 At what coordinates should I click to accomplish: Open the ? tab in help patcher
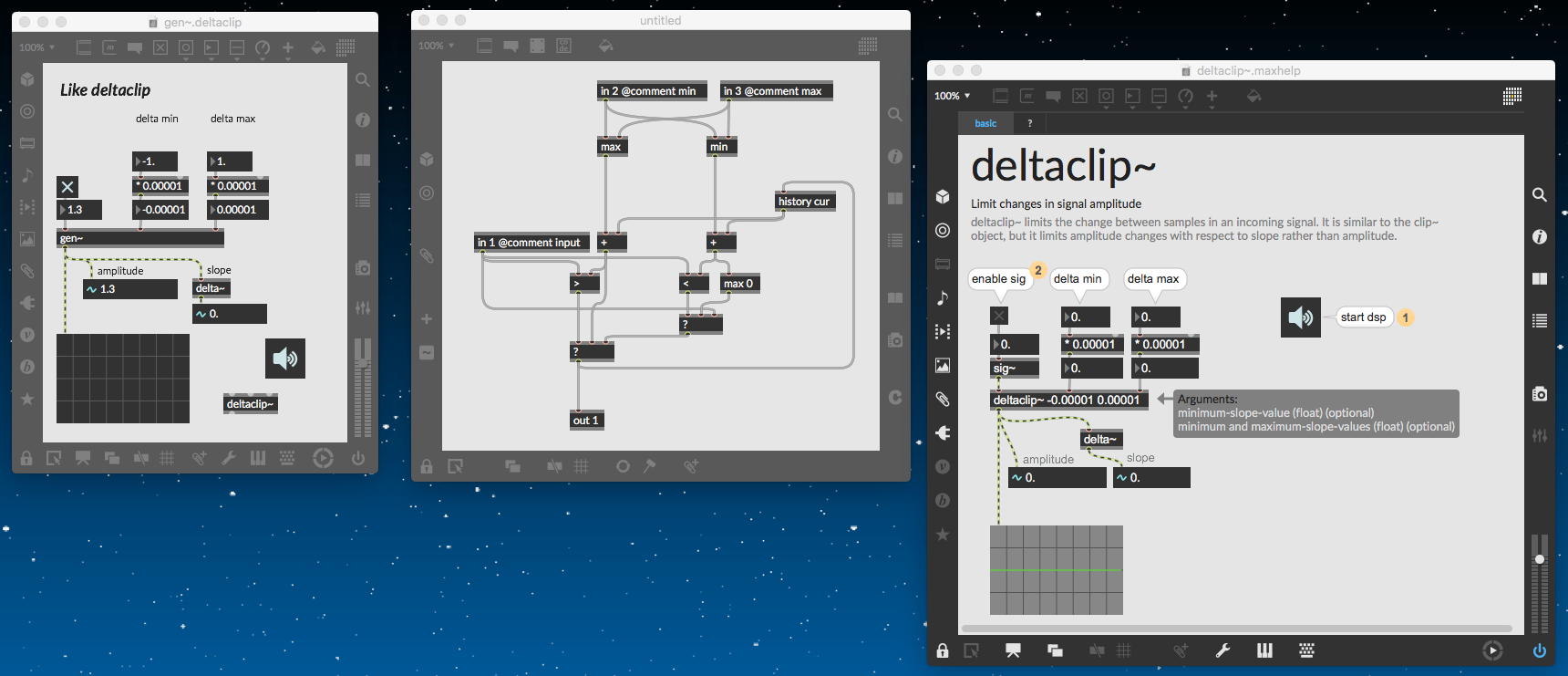tap(1029, 123)
